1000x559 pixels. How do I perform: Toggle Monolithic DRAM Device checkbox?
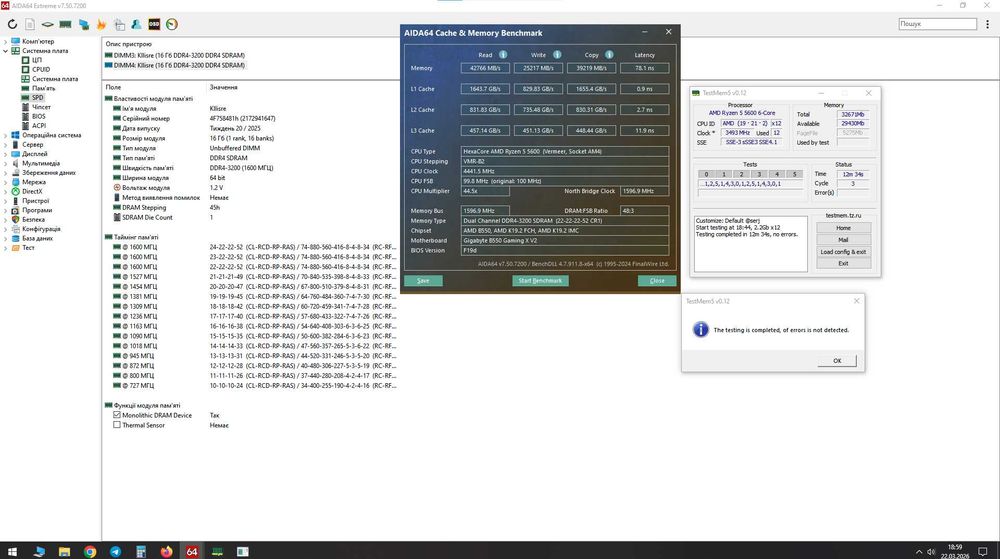[117, 415]
